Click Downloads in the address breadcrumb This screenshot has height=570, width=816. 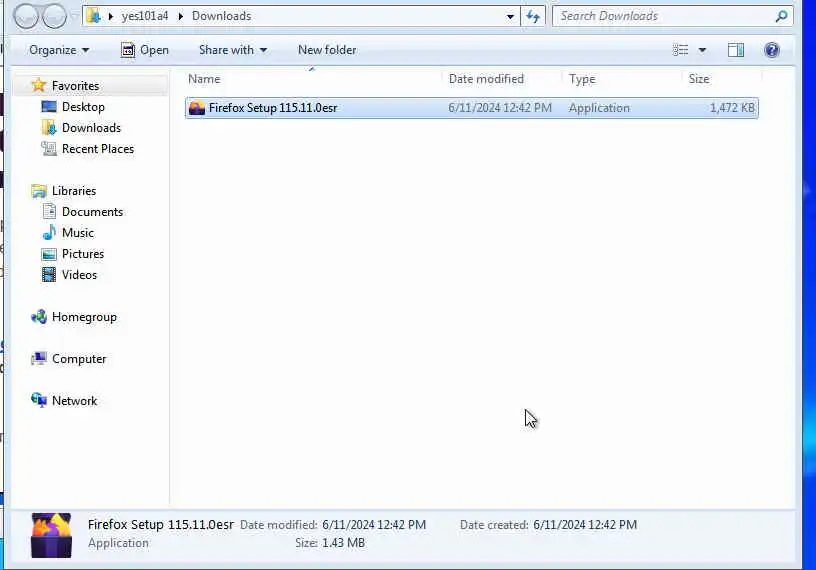click(221, 16)
